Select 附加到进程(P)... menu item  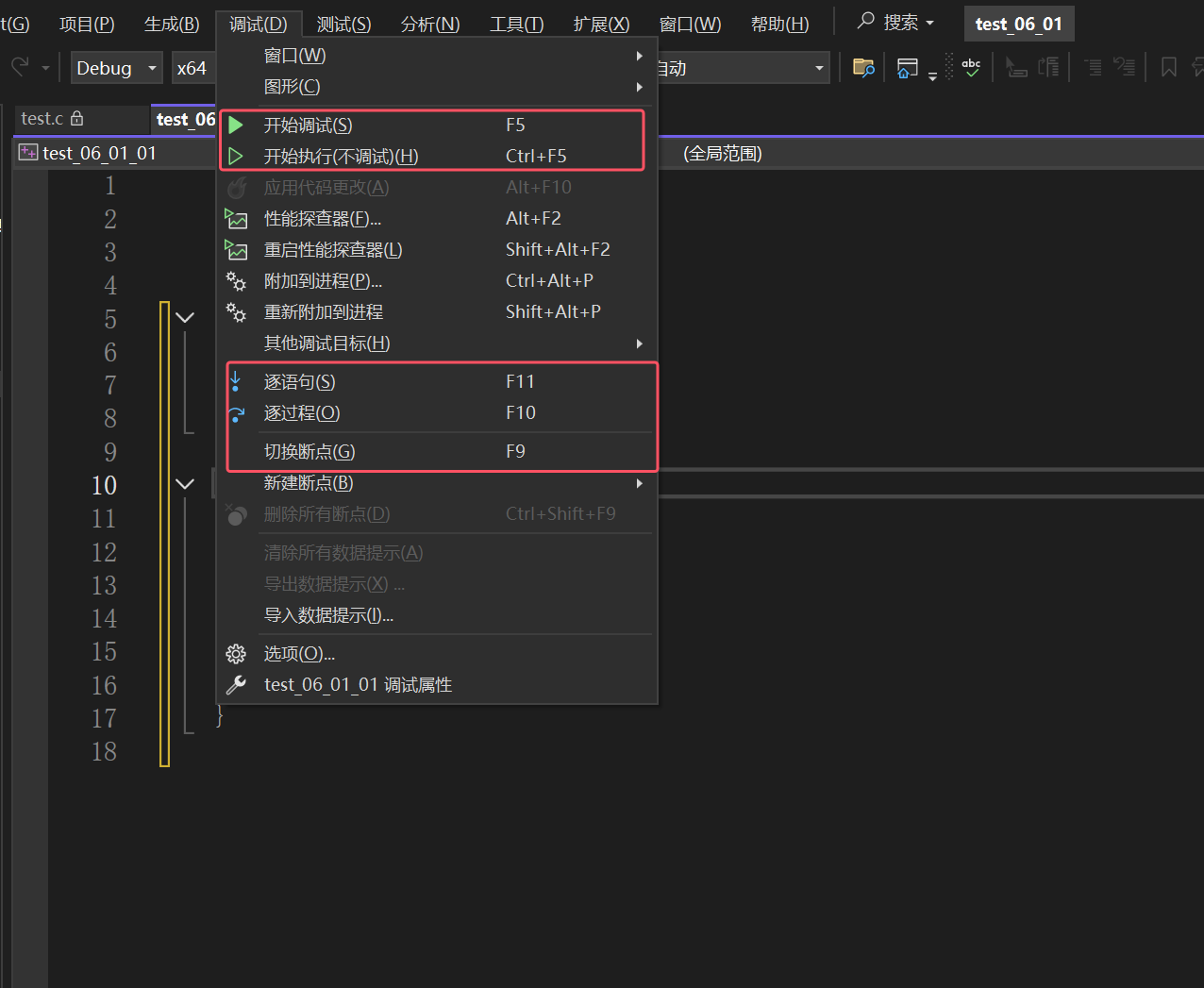click(437, 281)
